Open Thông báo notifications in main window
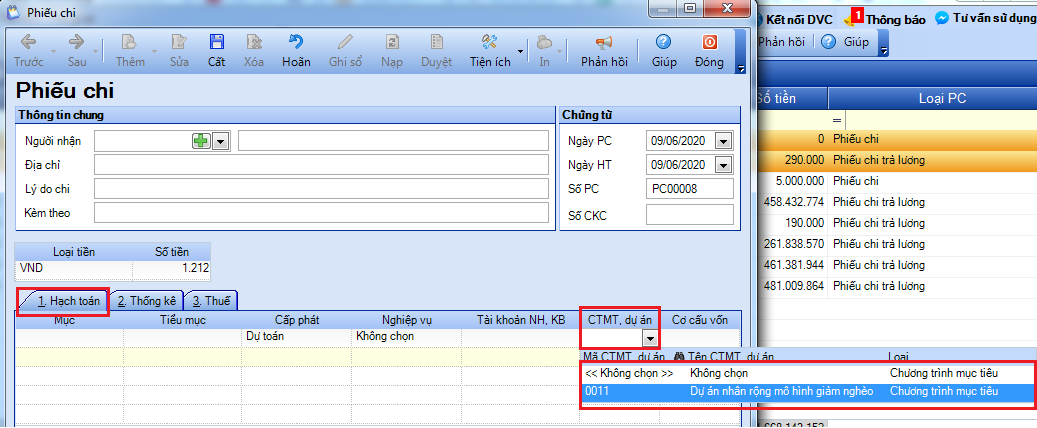Viewport: 1037px width, 428px height. [888, 19]
